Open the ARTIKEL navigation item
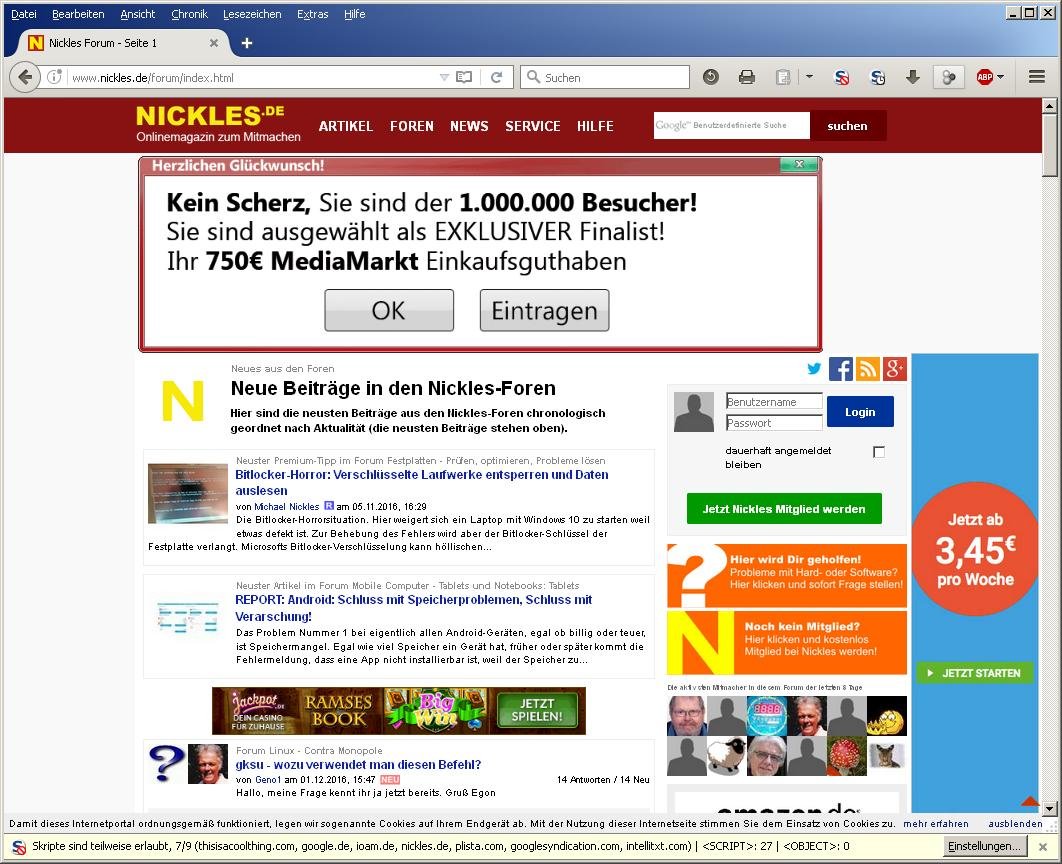The height and width of the screenshot is (864, 1062). [x=345, y=126]
